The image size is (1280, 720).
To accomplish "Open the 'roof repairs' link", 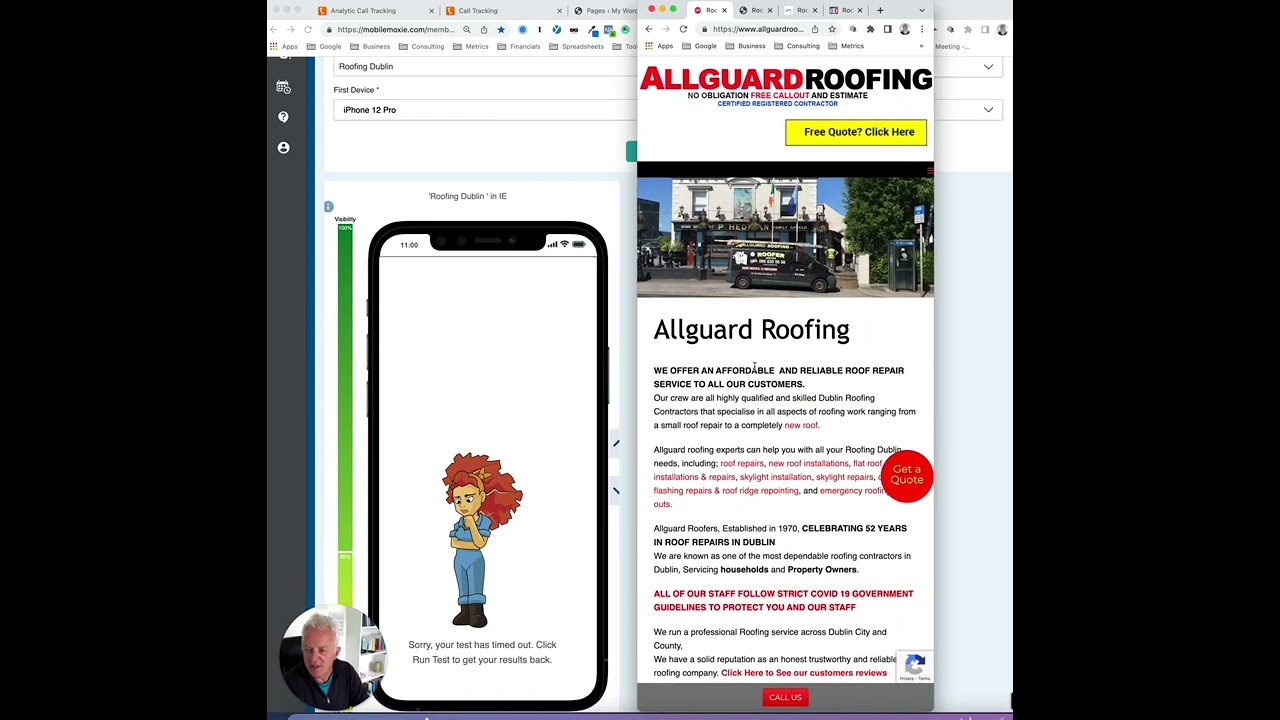I will pyautogui.click(x=742, y=463).
